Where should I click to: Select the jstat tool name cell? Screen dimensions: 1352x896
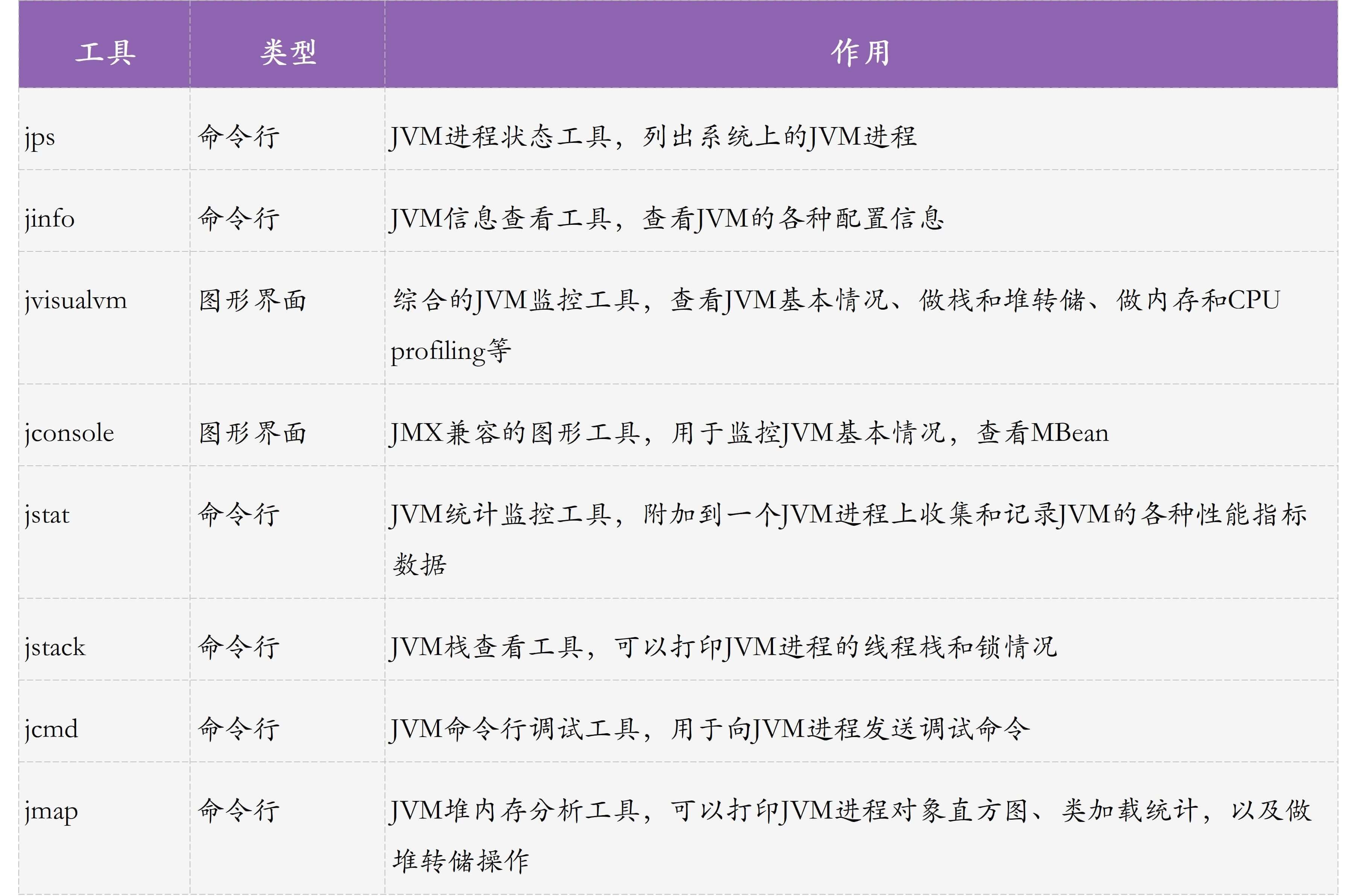point(47,515)
